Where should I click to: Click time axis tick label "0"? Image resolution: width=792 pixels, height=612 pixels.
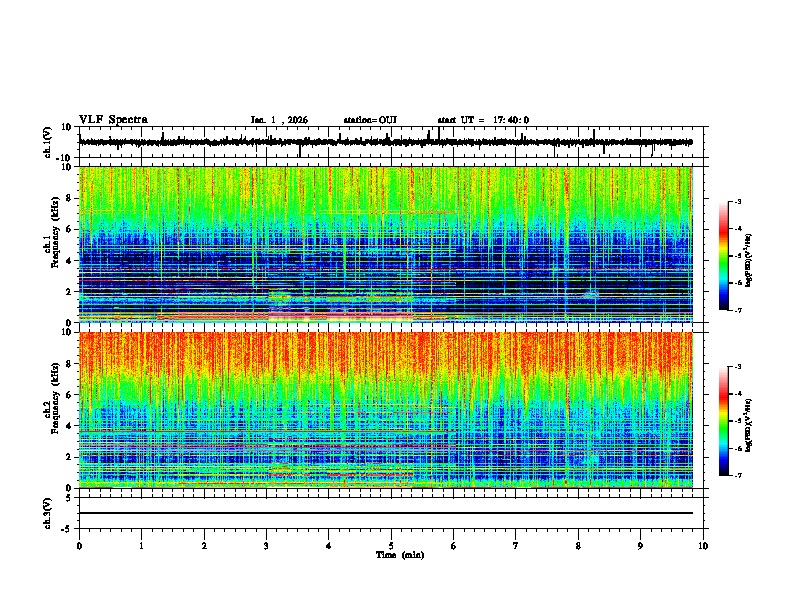pyautogui.click(x=79, y=546)
